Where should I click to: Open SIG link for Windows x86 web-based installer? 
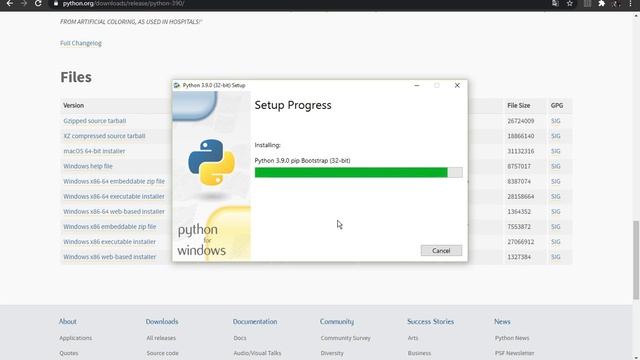556,257
